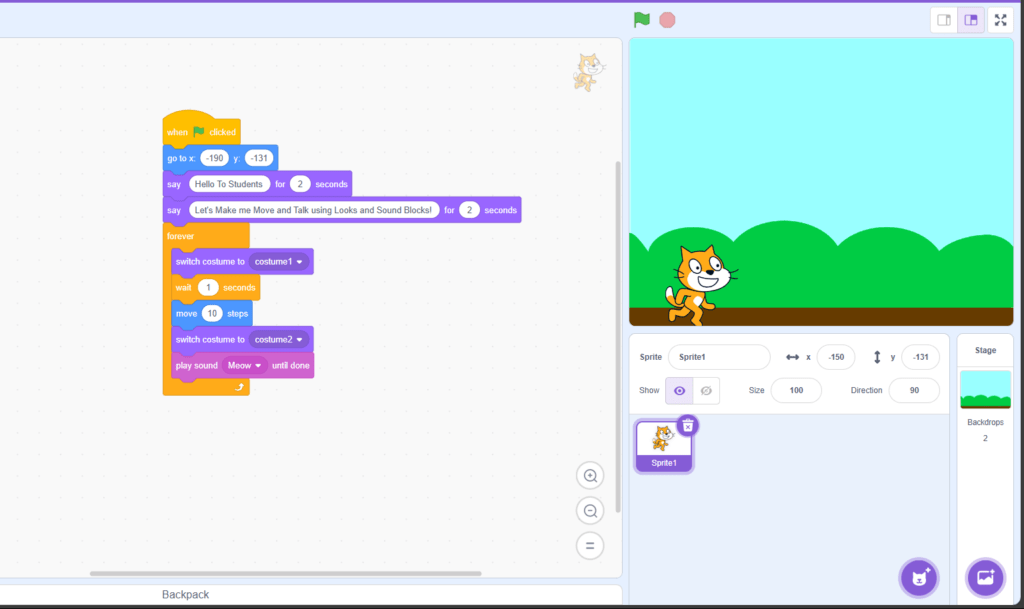Image resolution: width=1024 pixels, height=609 pixels.
Task: Click the green flag to run the project
Action: (x=641, y=19)
